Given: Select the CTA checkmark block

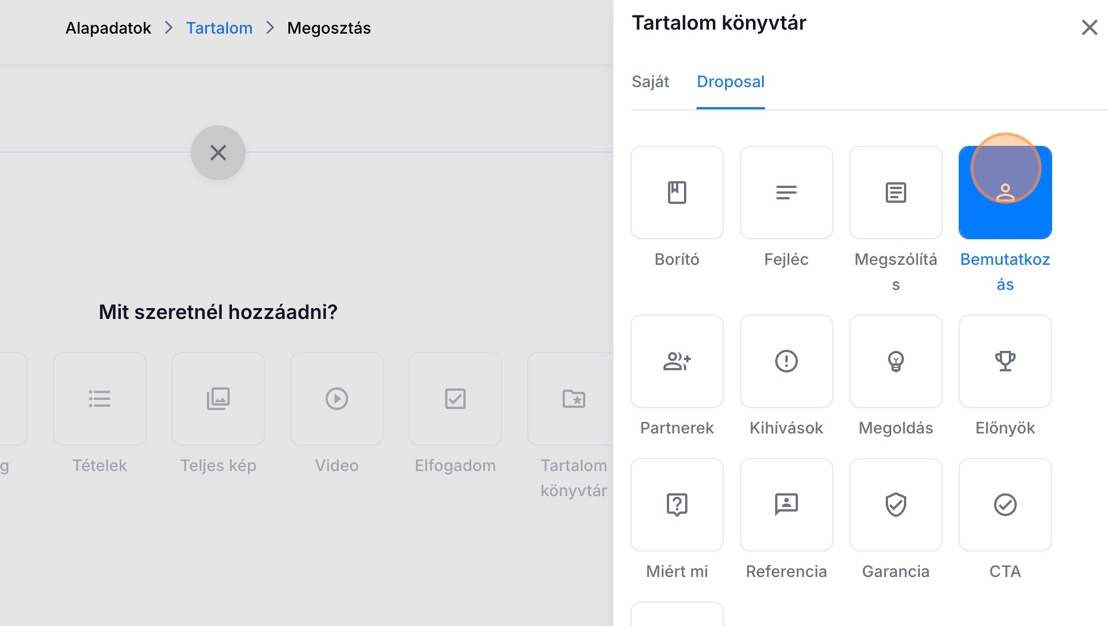Looking at the screenshot, I should (x=1004, y=505).
